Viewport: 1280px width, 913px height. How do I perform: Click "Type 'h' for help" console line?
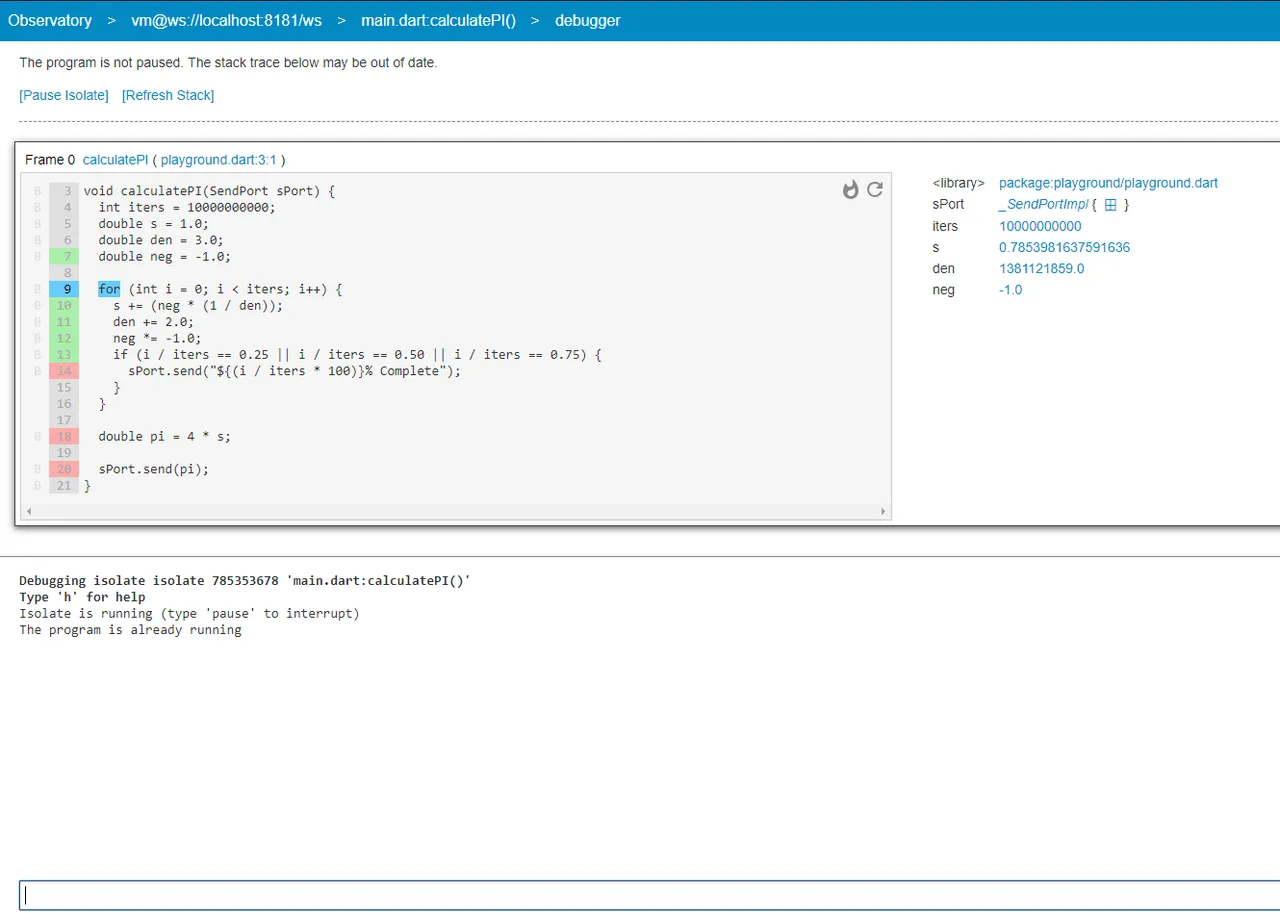[x=83, y=597]
